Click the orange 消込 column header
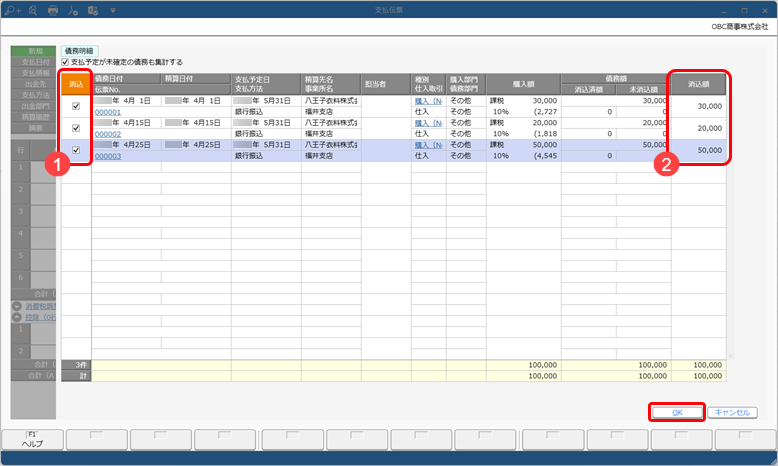The height and width of the screenshot is (466, 778). pyautogui.click(x=76, y=84)
